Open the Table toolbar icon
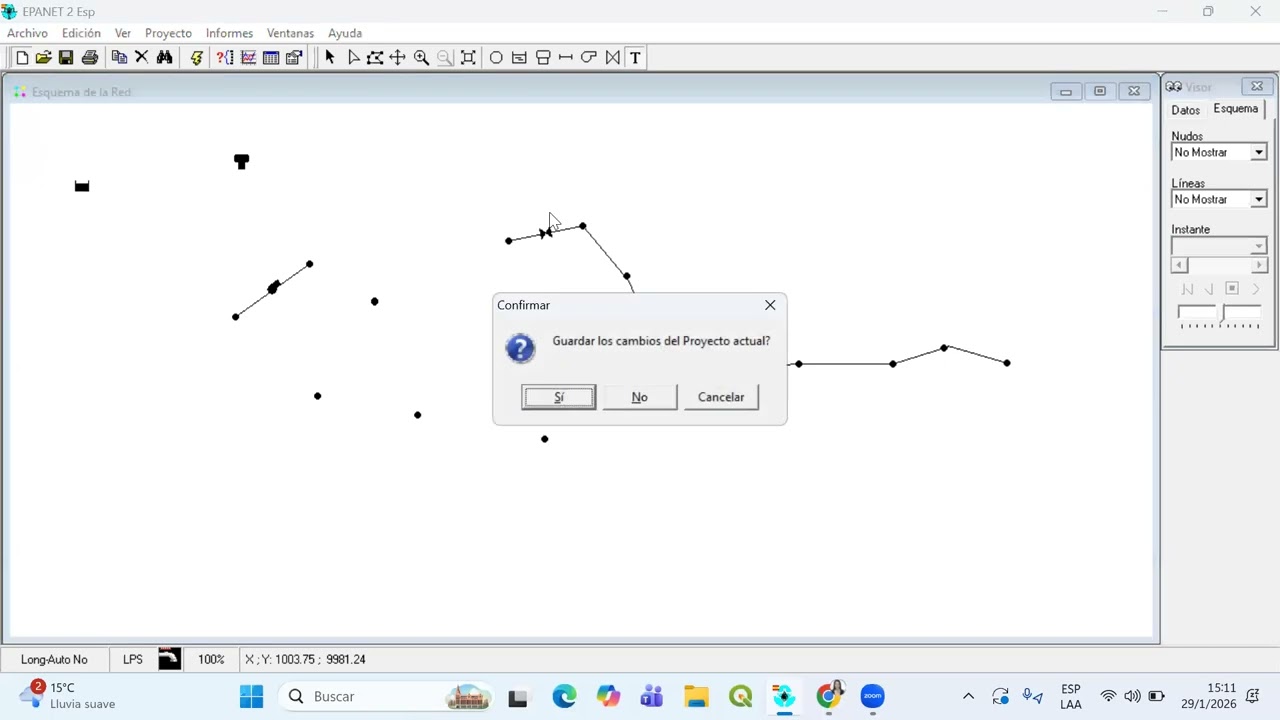The height and width of the screenshot is (720, 1280). click(271, 58)
